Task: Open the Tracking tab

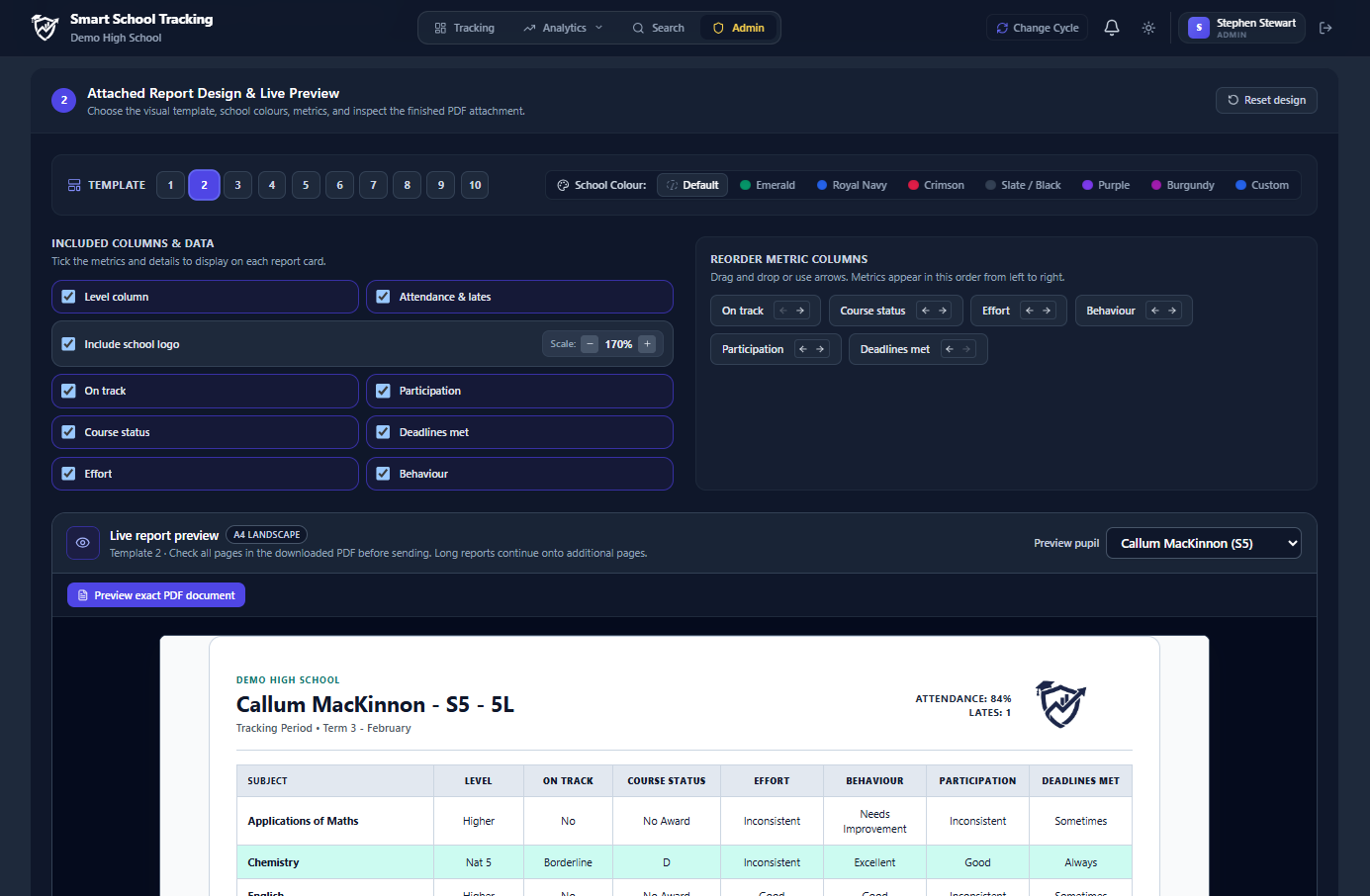Action: click(465, 28)
